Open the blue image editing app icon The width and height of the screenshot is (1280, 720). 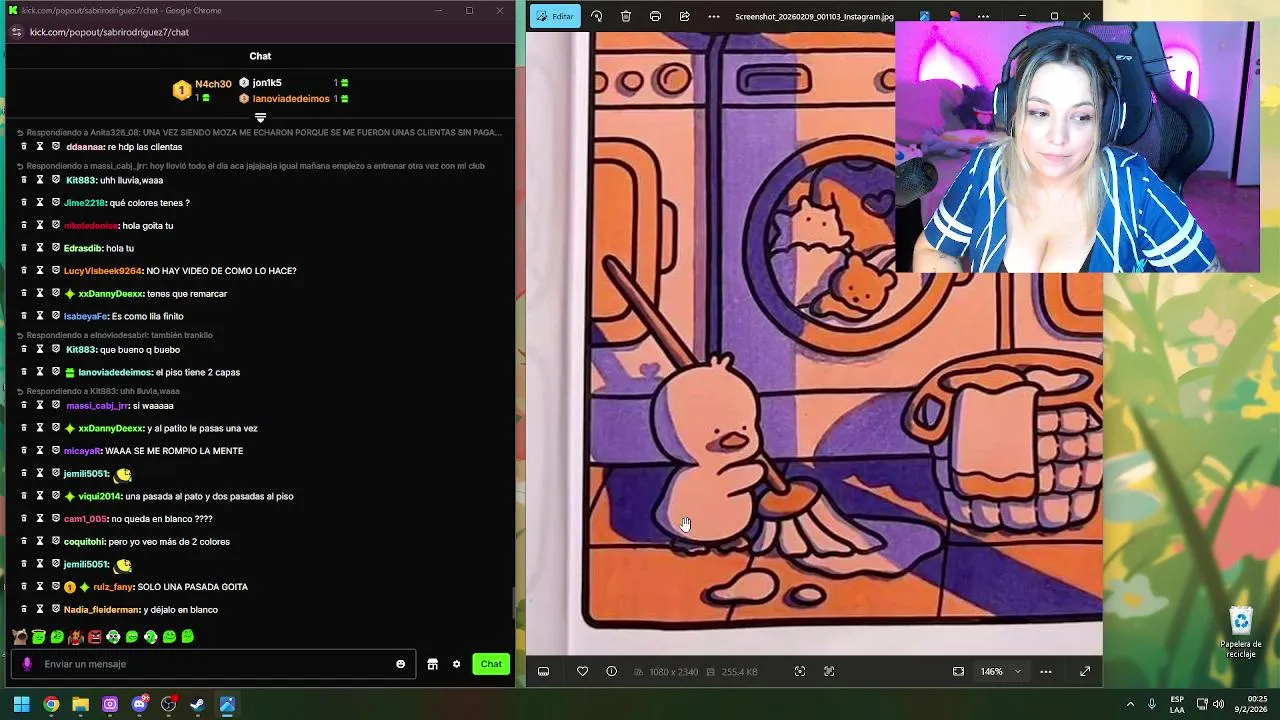pyautogui.click(x=924, y=16)
